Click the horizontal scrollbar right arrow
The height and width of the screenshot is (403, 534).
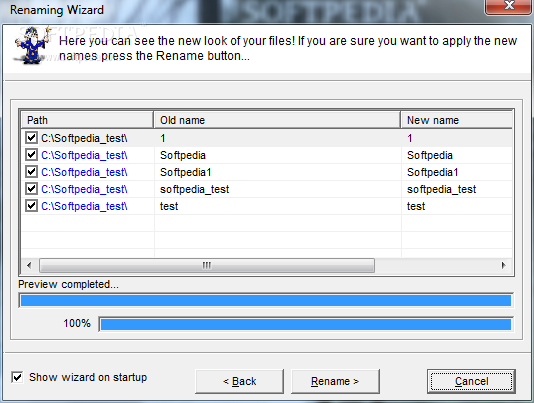click(x=504, y=265)
